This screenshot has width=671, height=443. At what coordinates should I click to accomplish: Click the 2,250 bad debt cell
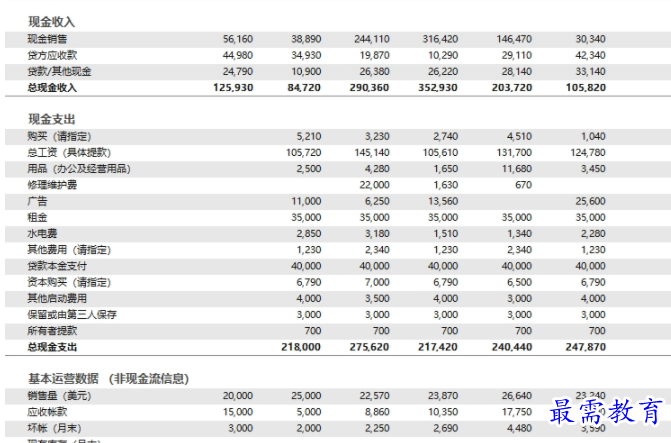(x=377, y=428)
